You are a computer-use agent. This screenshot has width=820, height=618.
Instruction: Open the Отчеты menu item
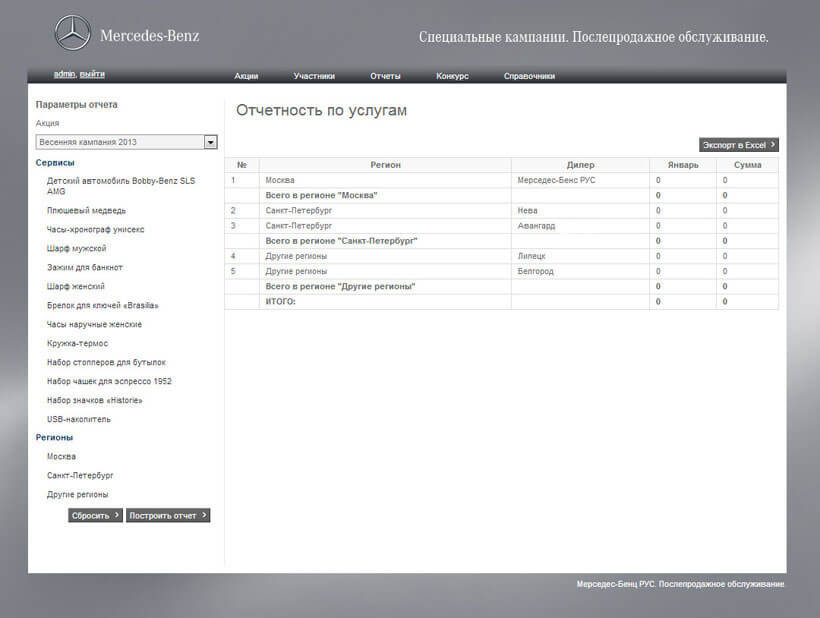(385, 76)
